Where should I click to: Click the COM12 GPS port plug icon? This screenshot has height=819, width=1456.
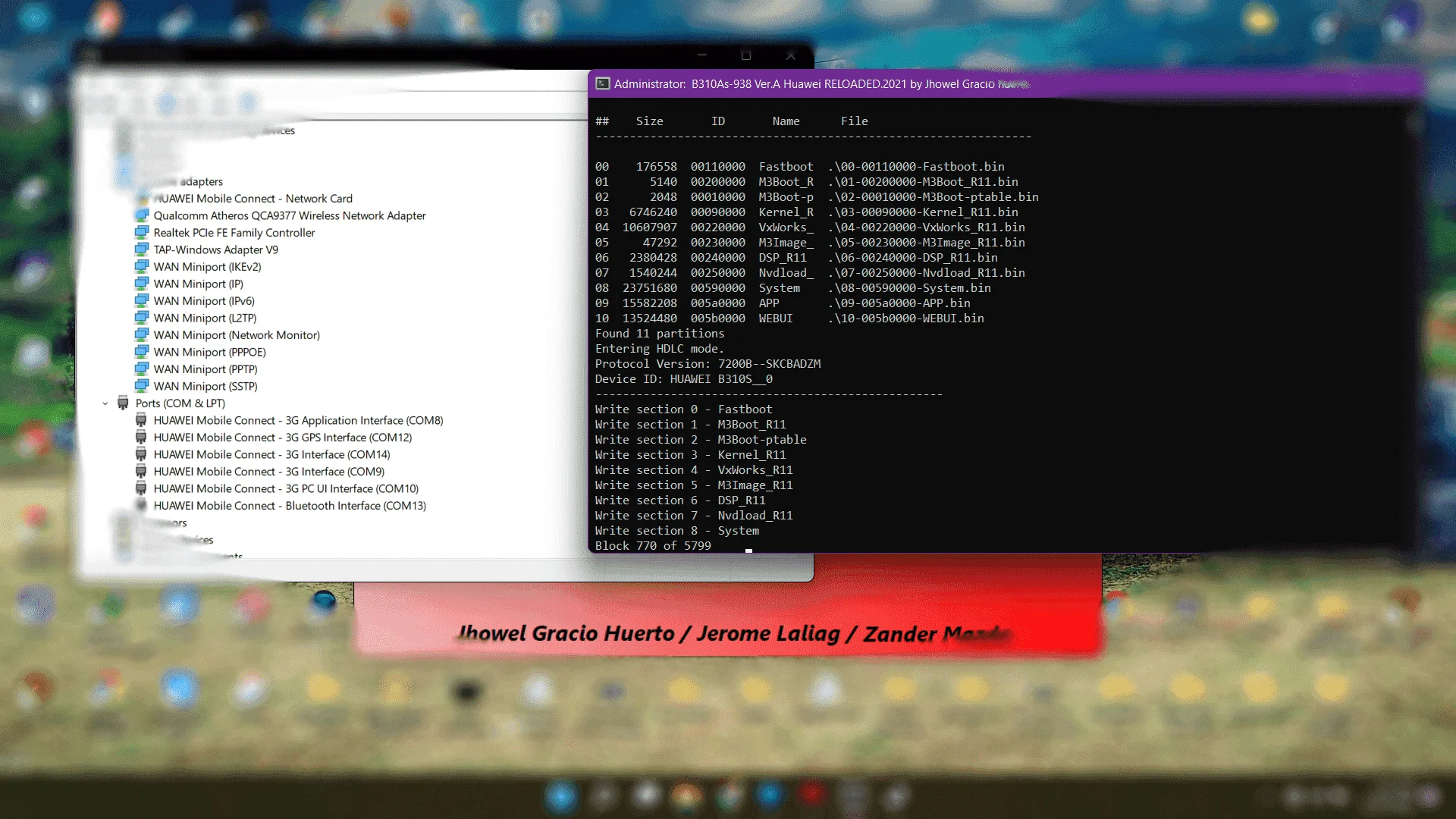click(x=141, y=438)
